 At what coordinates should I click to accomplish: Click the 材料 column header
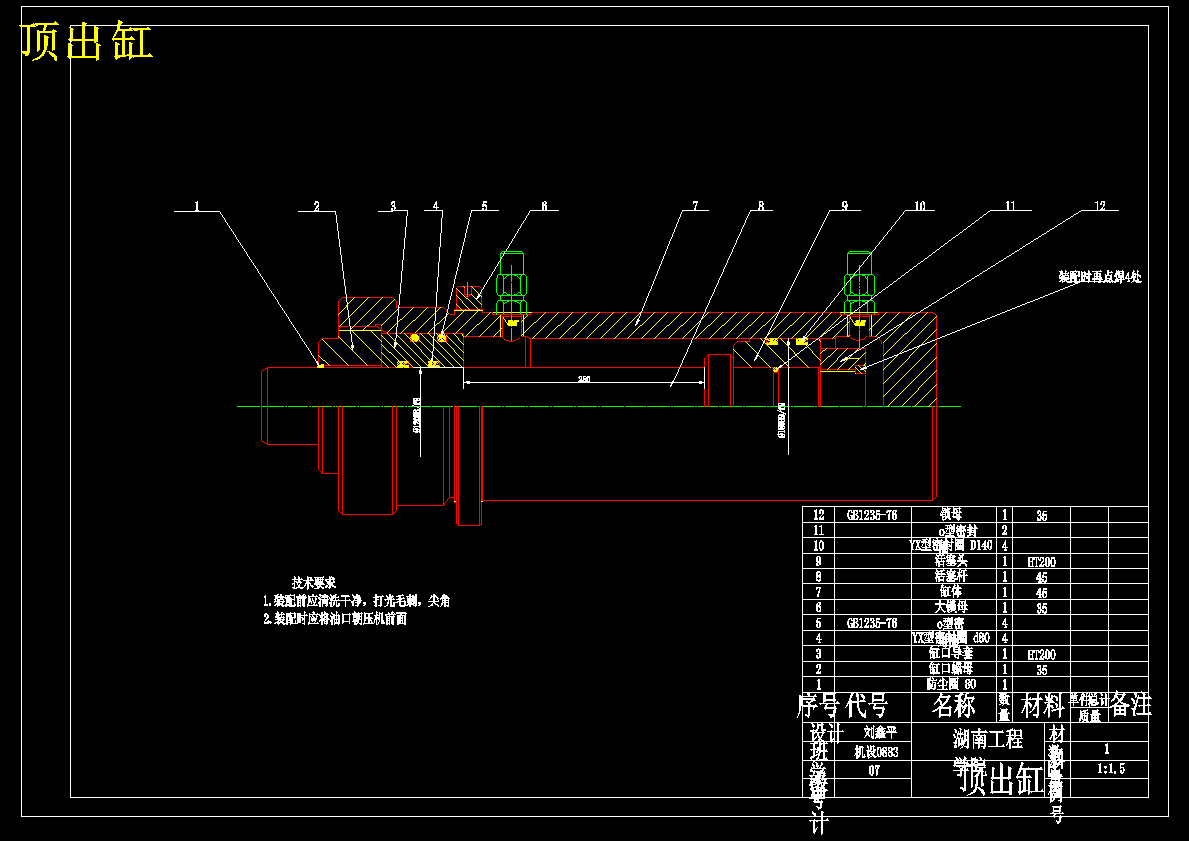point(1043,706)
